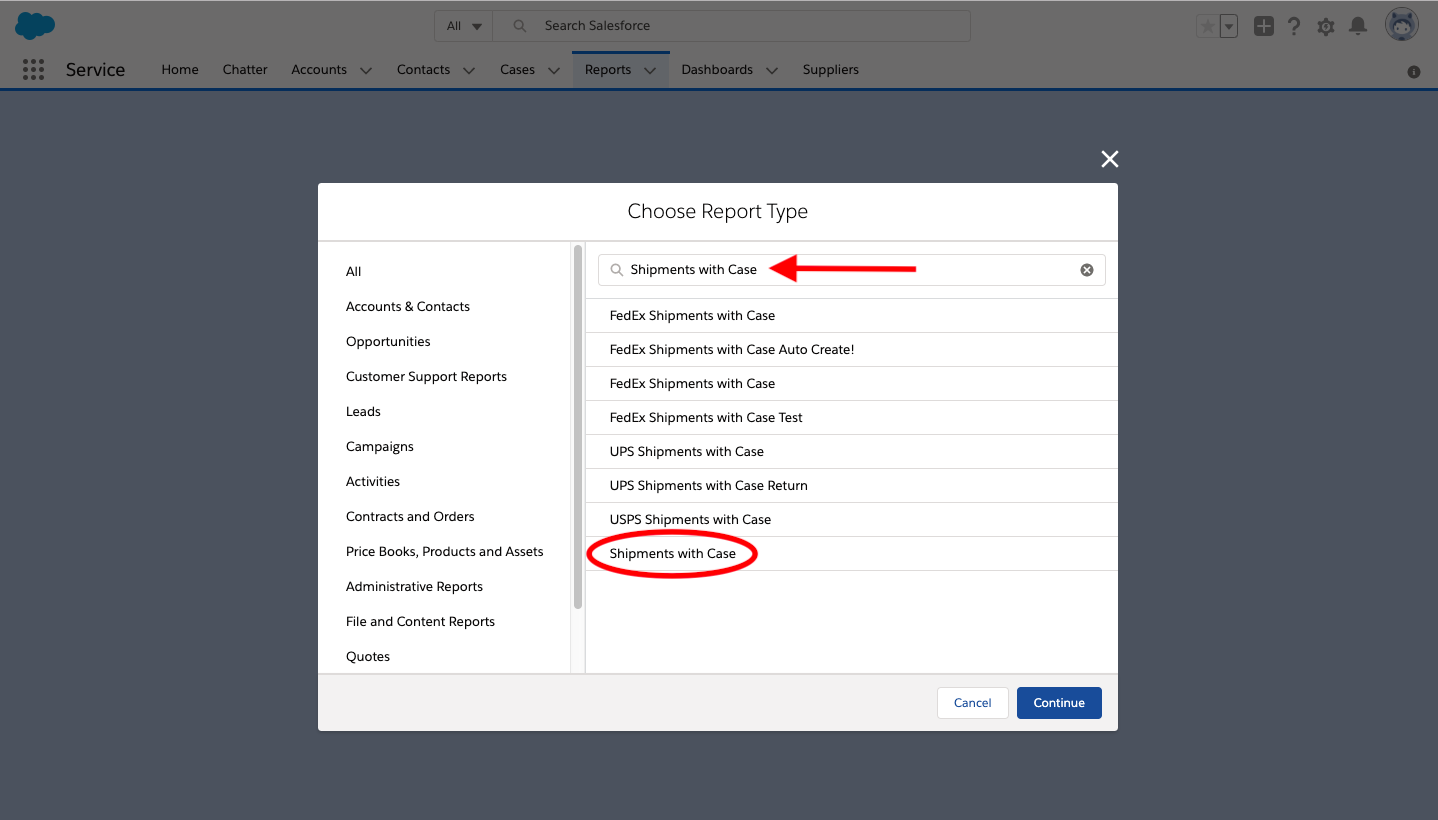Open the Chatter tab
This screenshot has height=820, width=1438.
tap(245, 70)
